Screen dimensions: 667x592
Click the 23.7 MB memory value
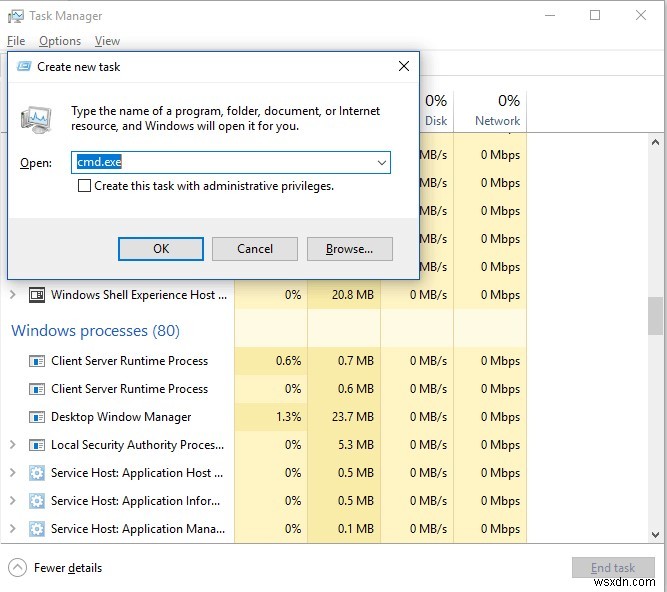click(x=353, y=417)
